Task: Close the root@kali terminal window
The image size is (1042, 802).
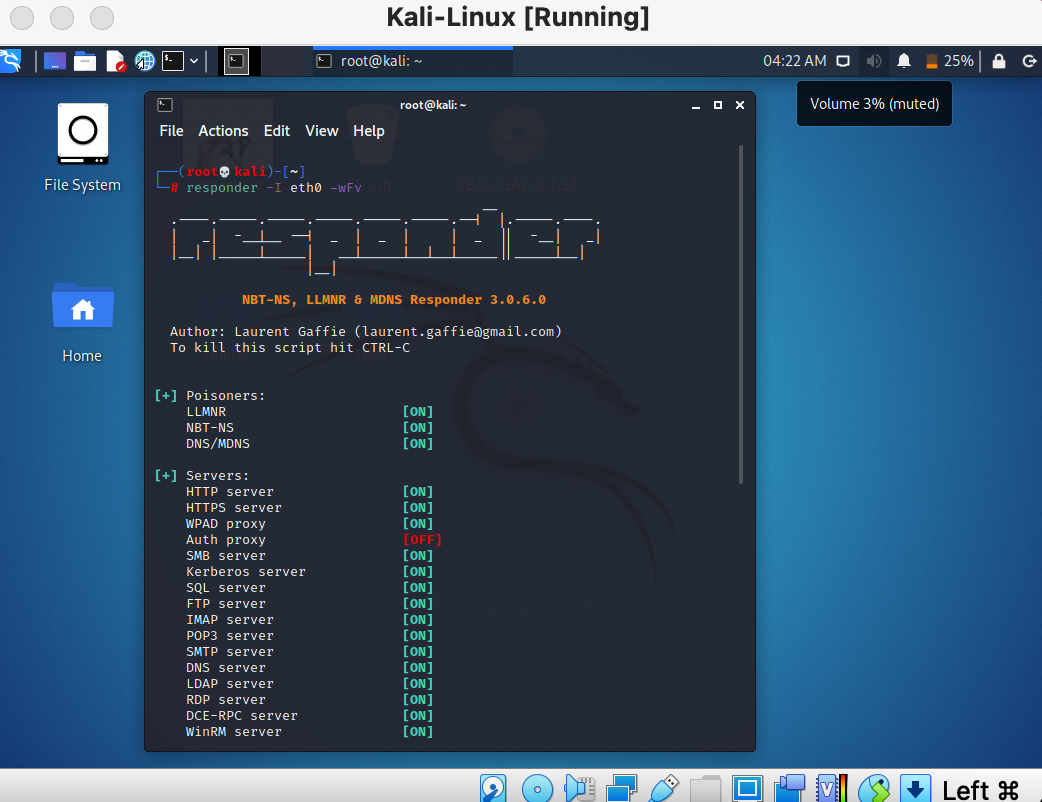Action: [x=740, y=105]
